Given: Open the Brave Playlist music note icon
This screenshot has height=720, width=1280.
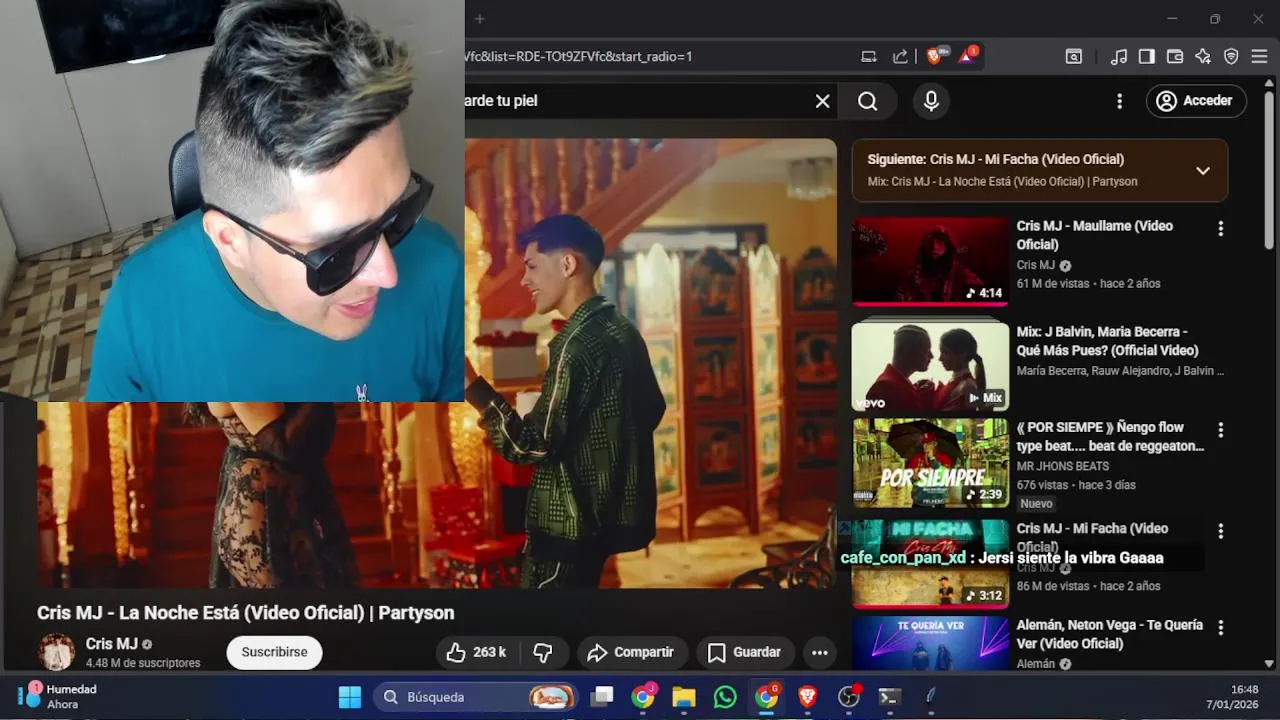Looking at the screenshot, I should click(x=1119, y=57).
